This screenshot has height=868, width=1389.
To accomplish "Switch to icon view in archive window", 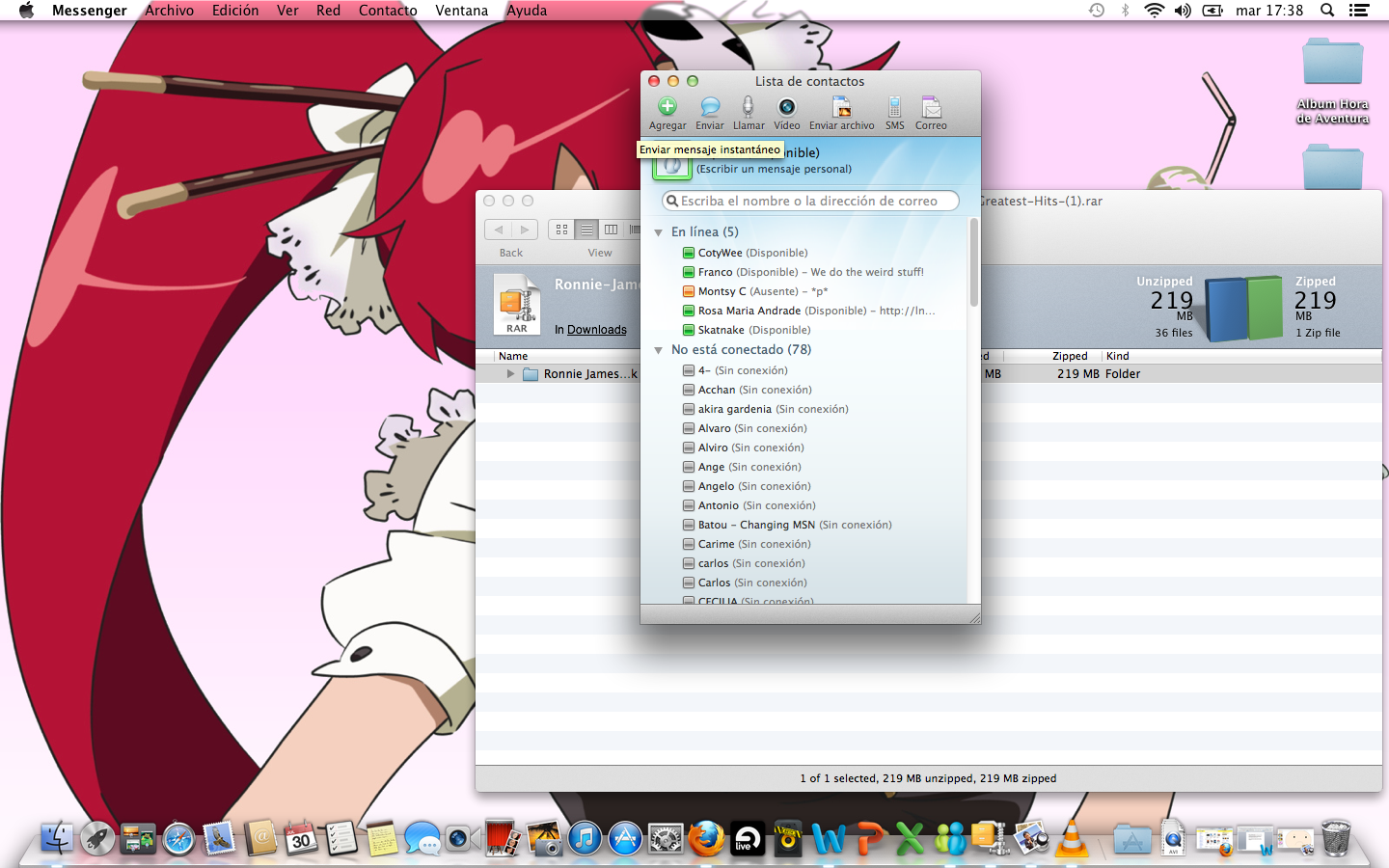I will point(561,230).
